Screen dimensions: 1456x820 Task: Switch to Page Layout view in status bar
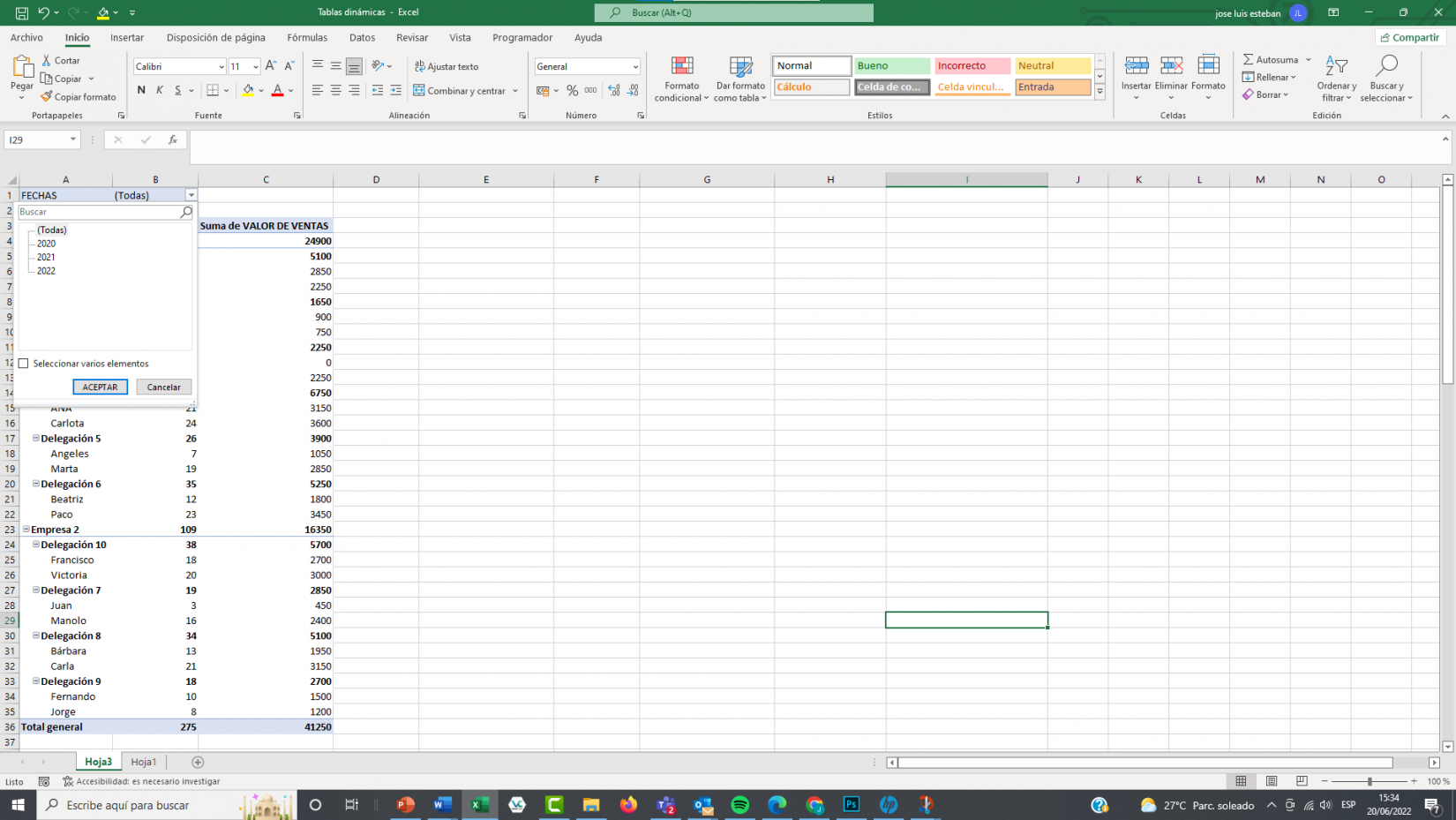[x=1272, y=781]
